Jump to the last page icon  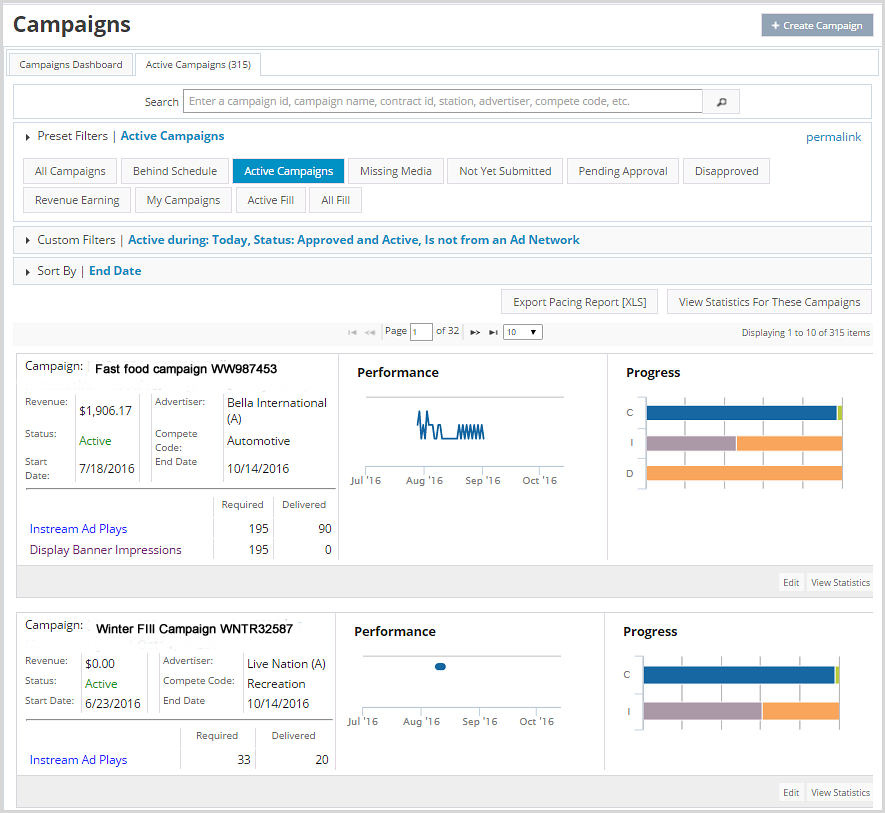point(492,332)
